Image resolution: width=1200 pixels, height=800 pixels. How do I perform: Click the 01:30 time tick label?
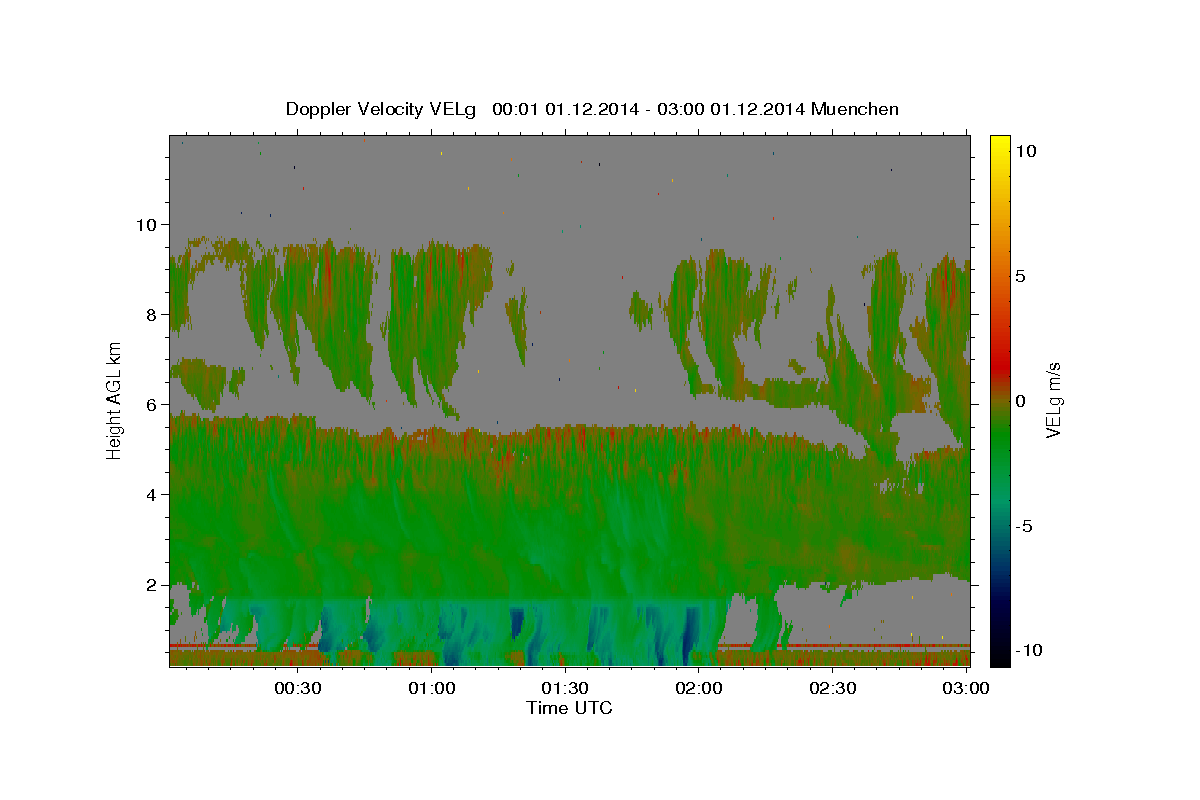tap(565, 689)
